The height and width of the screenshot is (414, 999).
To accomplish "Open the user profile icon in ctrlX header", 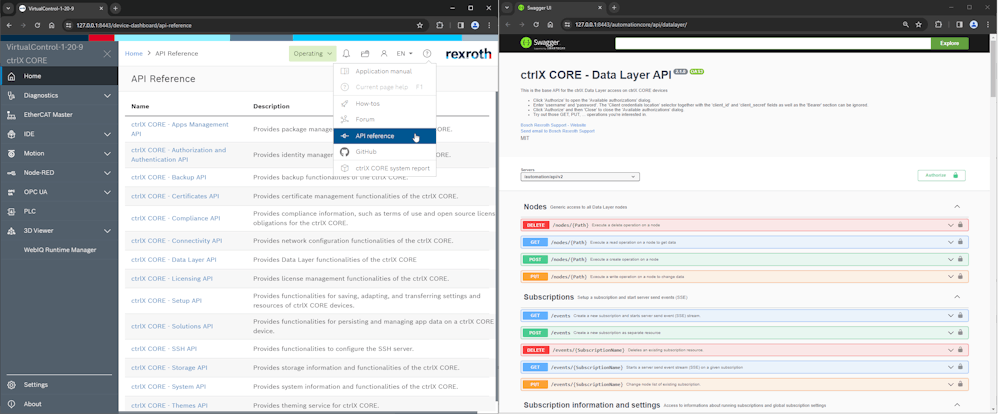I will 384,54.
